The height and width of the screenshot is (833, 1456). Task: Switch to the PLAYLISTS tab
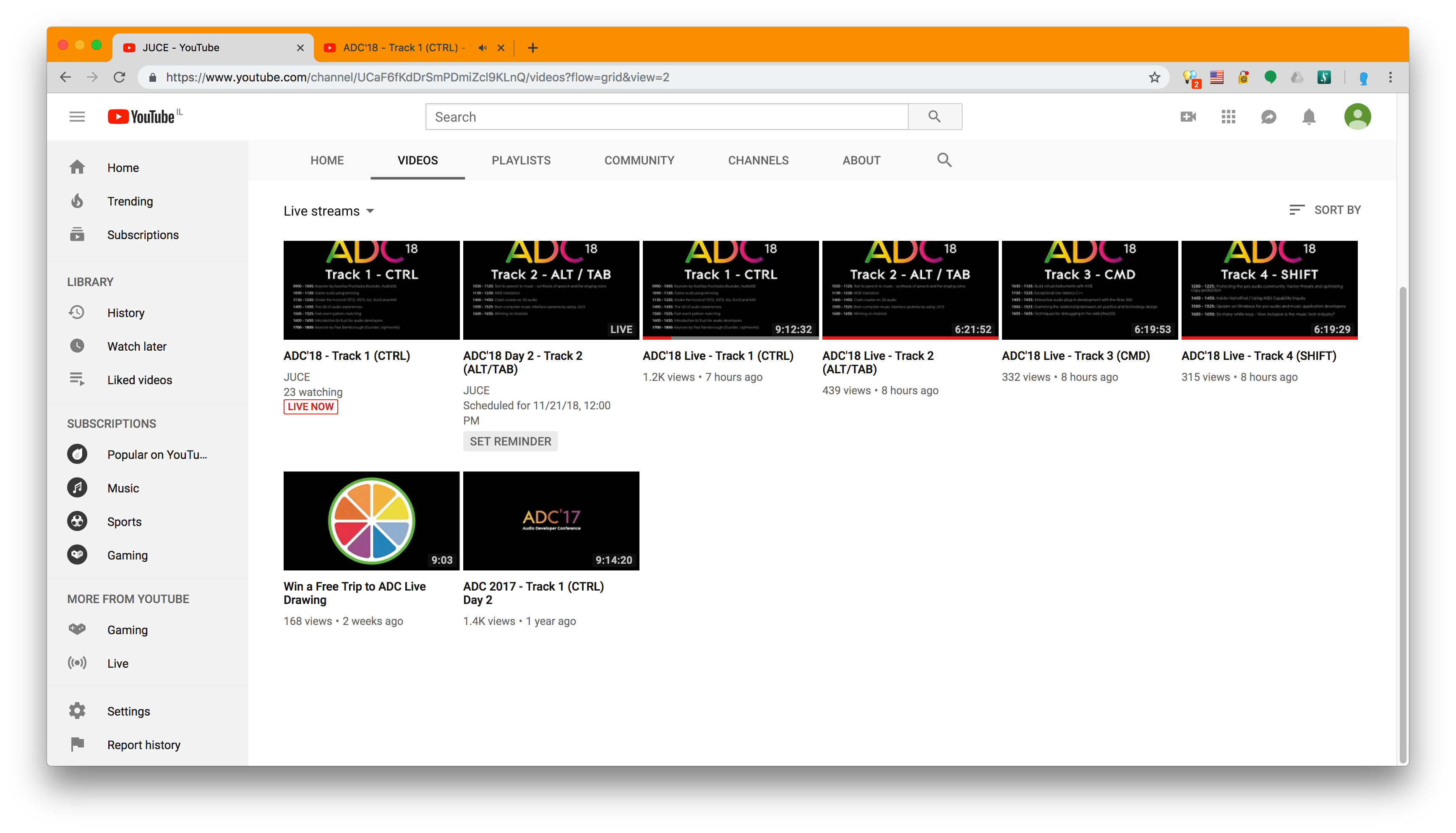(521, 160)
